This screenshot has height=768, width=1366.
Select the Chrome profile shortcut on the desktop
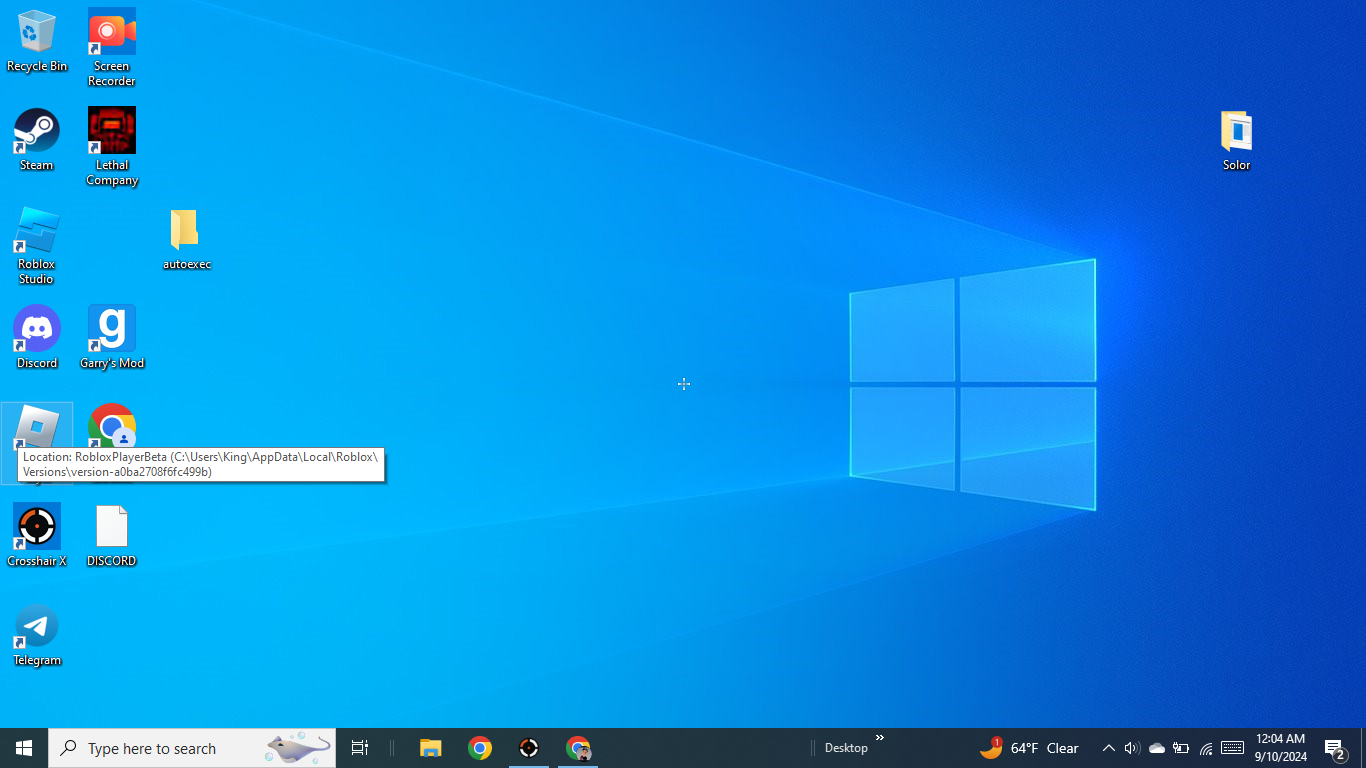[112, 428]
